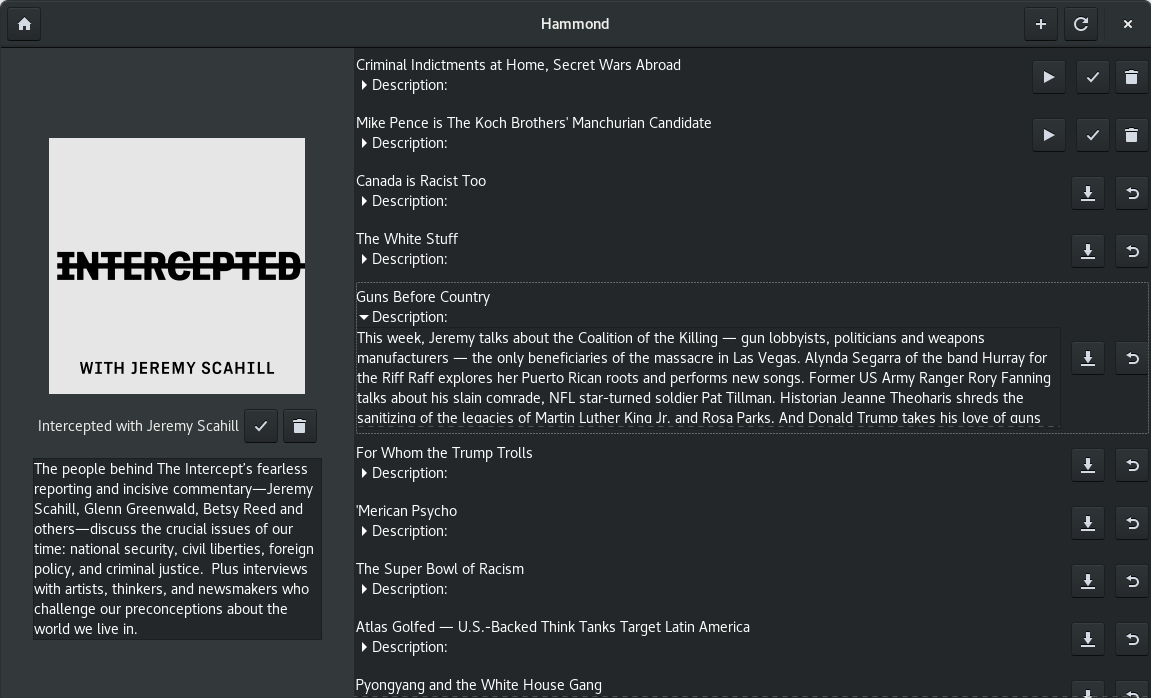The width and height of the screenshot is (1151, 698).
Task: Refresh the podcast feed
Action: [1081, 23]
